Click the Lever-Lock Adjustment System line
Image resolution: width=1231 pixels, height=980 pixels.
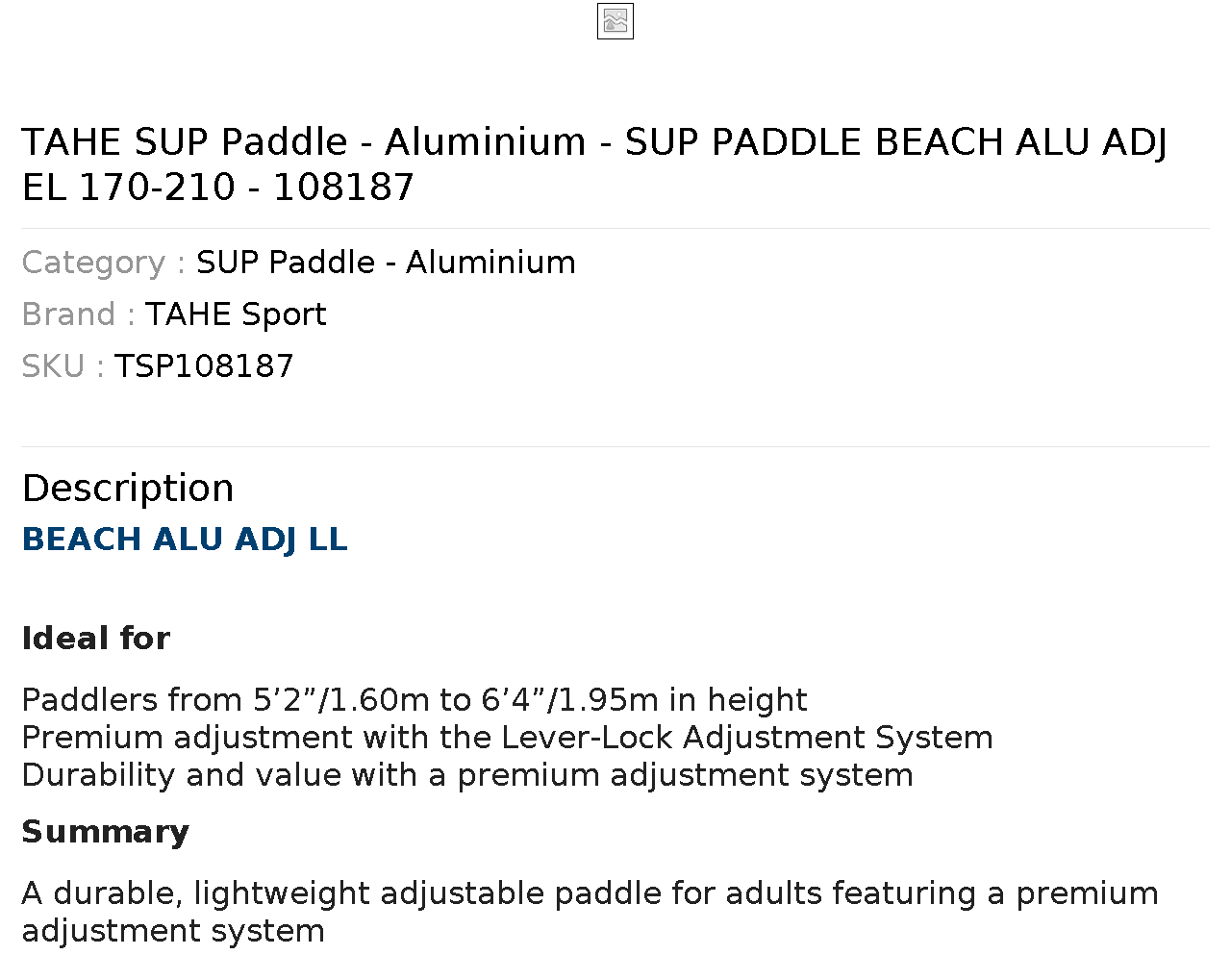tap(507, 738)
